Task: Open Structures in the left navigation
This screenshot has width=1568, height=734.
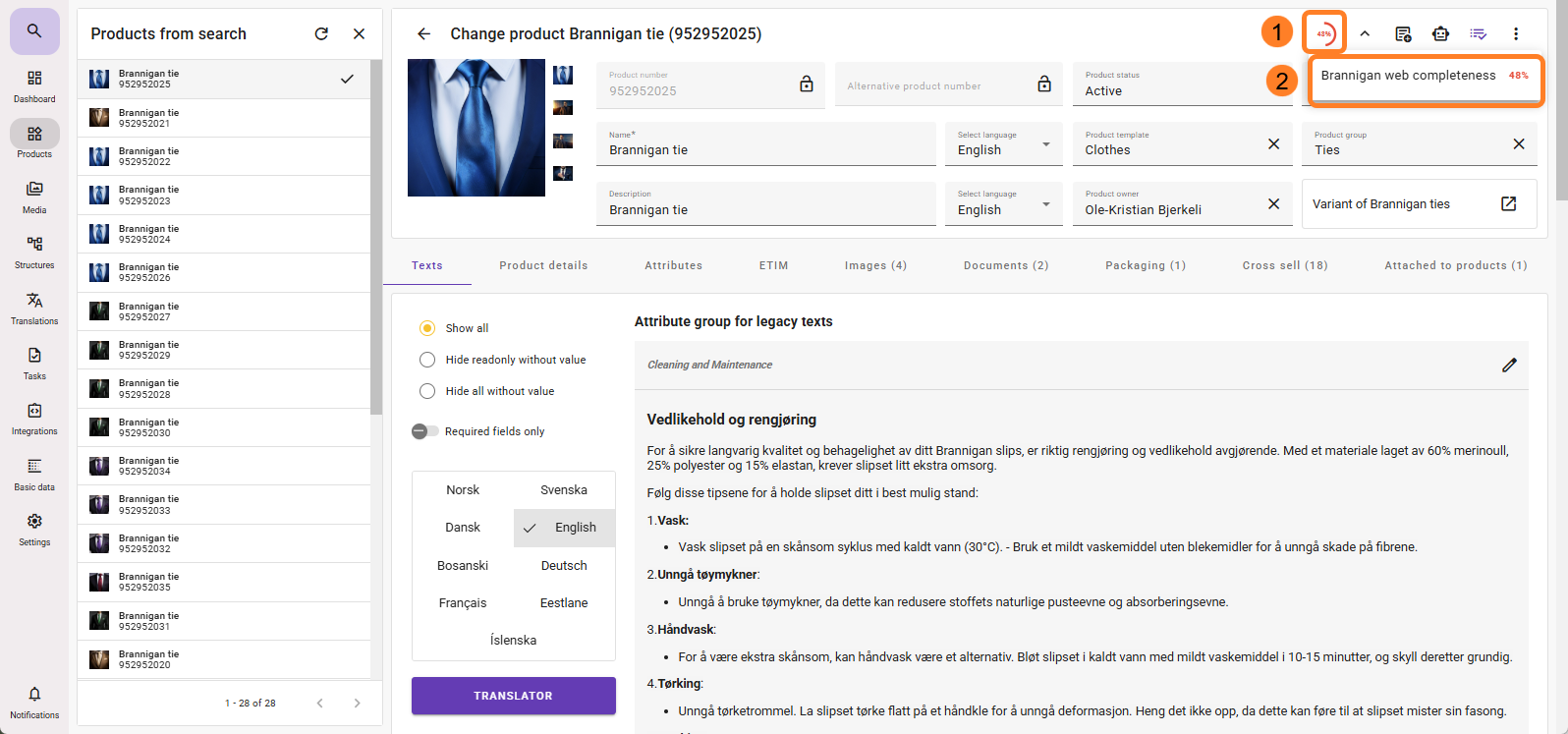Action: click(34, 252)
